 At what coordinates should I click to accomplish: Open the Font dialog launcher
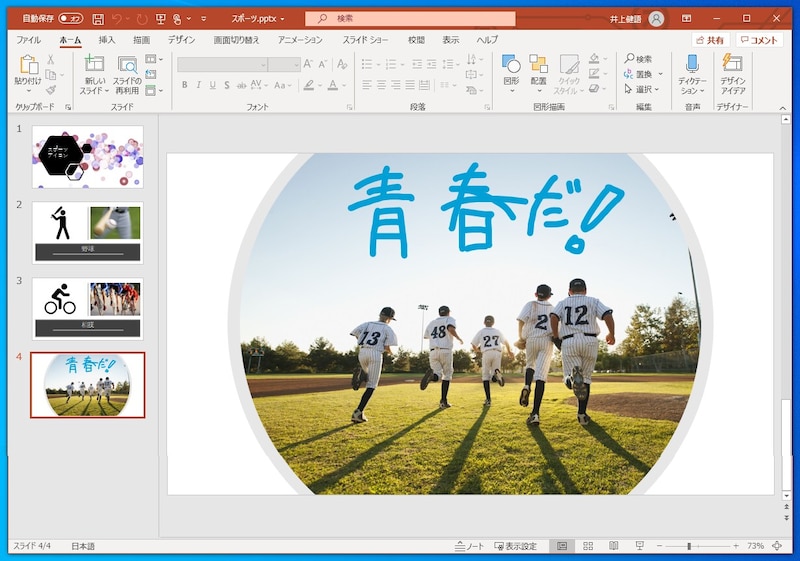(x=349, y=107)
